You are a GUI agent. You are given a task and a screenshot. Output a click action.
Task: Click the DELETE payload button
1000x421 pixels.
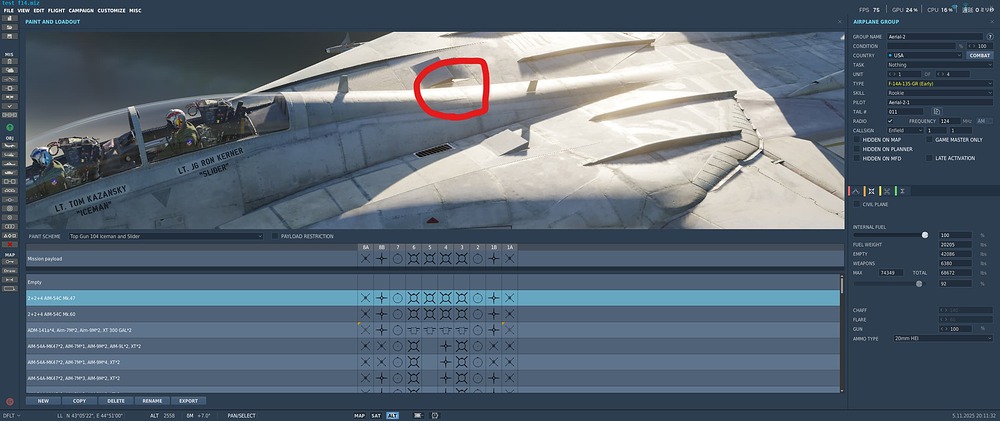point(116,401)
